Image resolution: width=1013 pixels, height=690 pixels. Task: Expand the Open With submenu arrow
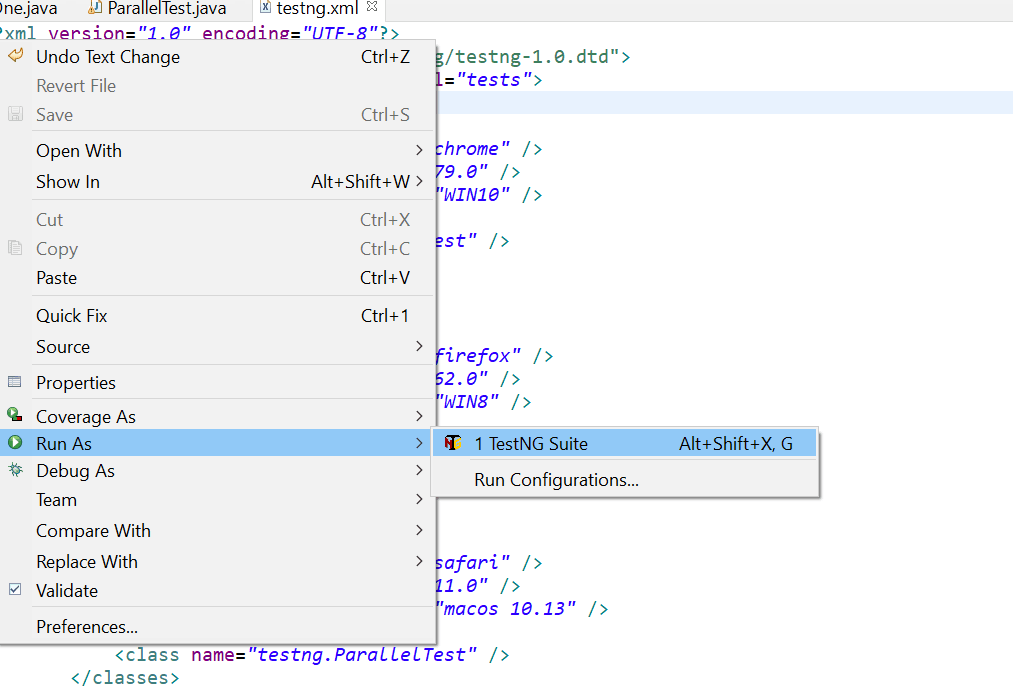coord(420,151)
